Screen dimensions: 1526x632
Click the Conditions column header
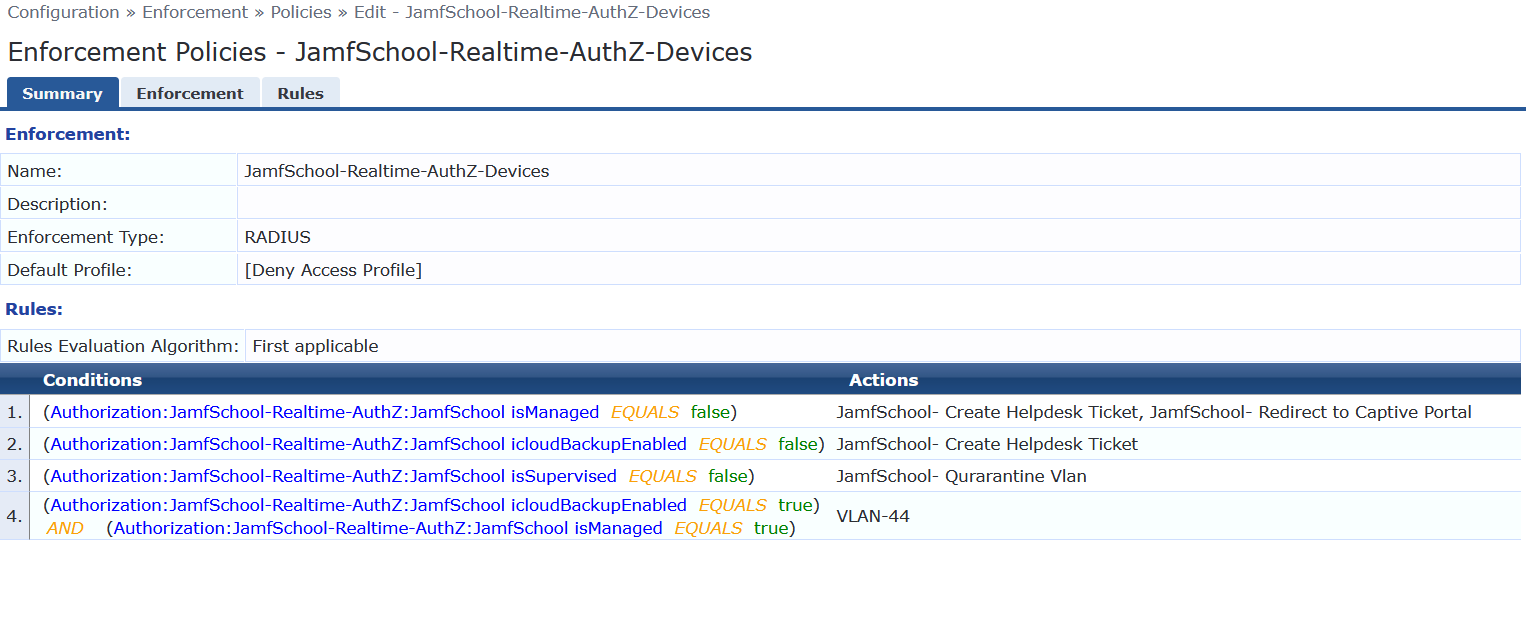[x=92, y=380]
